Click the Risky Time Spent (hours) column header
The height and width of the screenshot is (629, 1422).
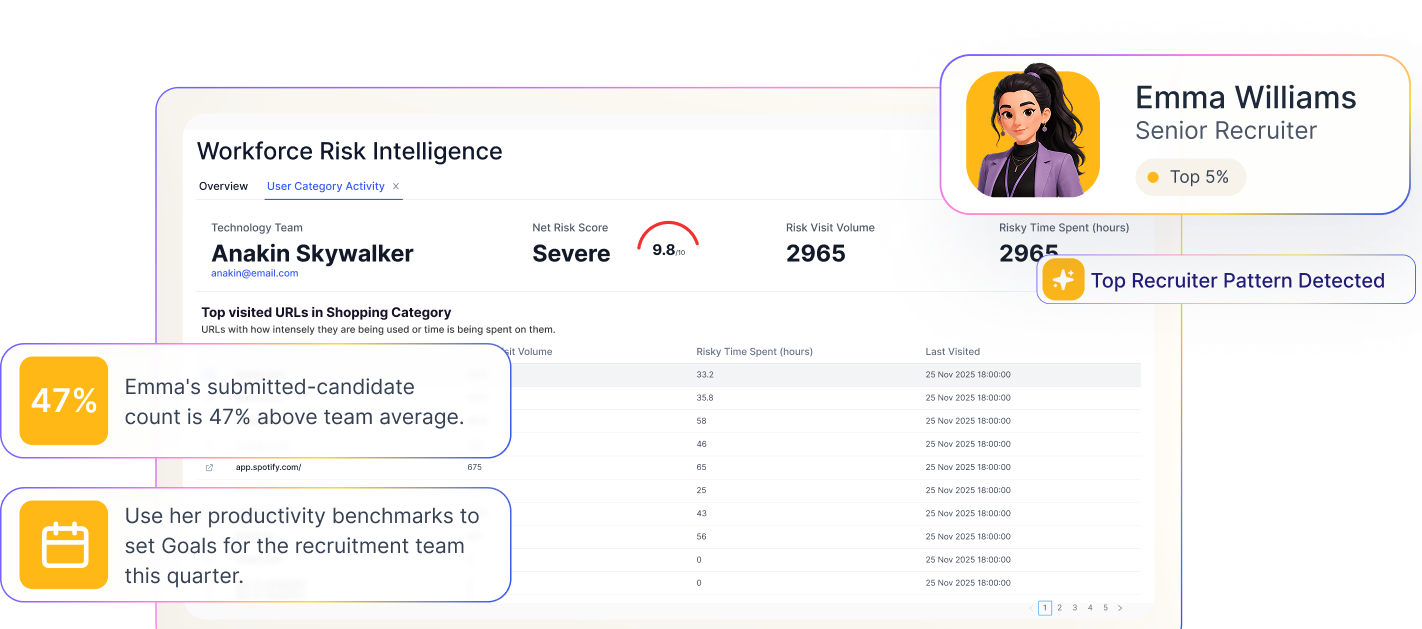754,352
